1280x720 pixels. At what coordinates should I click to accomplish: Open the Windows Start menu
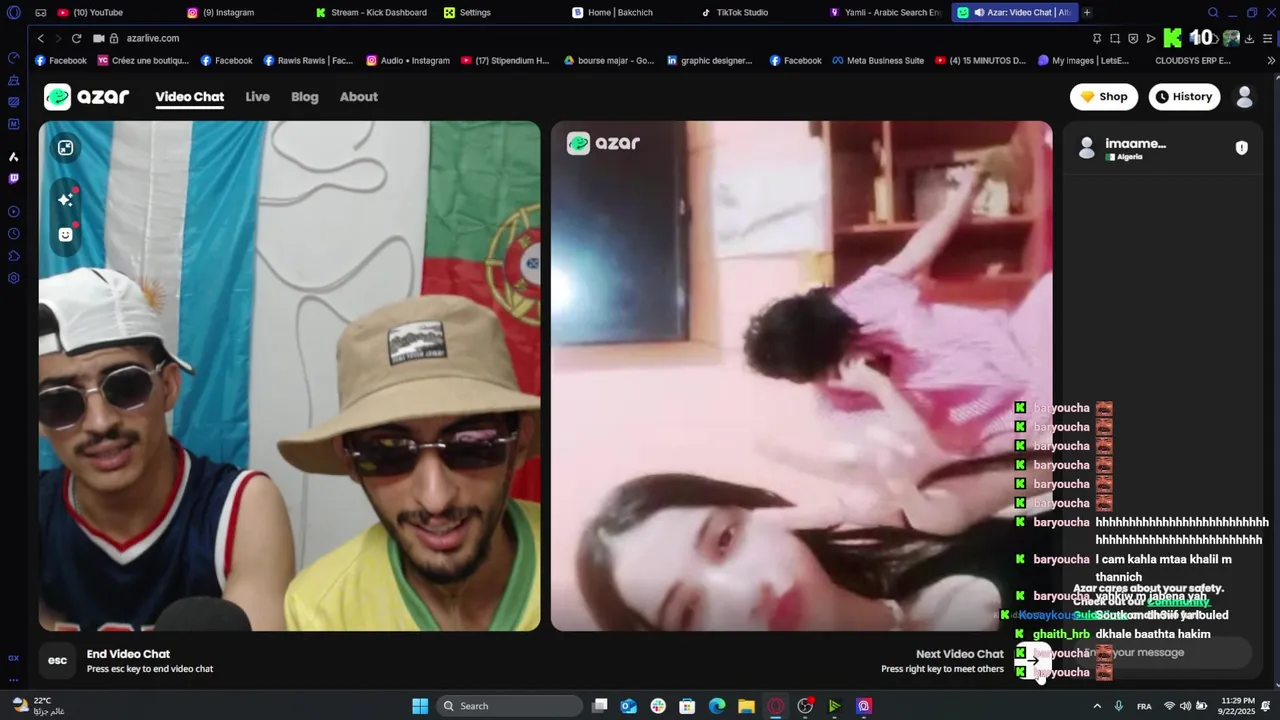[420, 706]
